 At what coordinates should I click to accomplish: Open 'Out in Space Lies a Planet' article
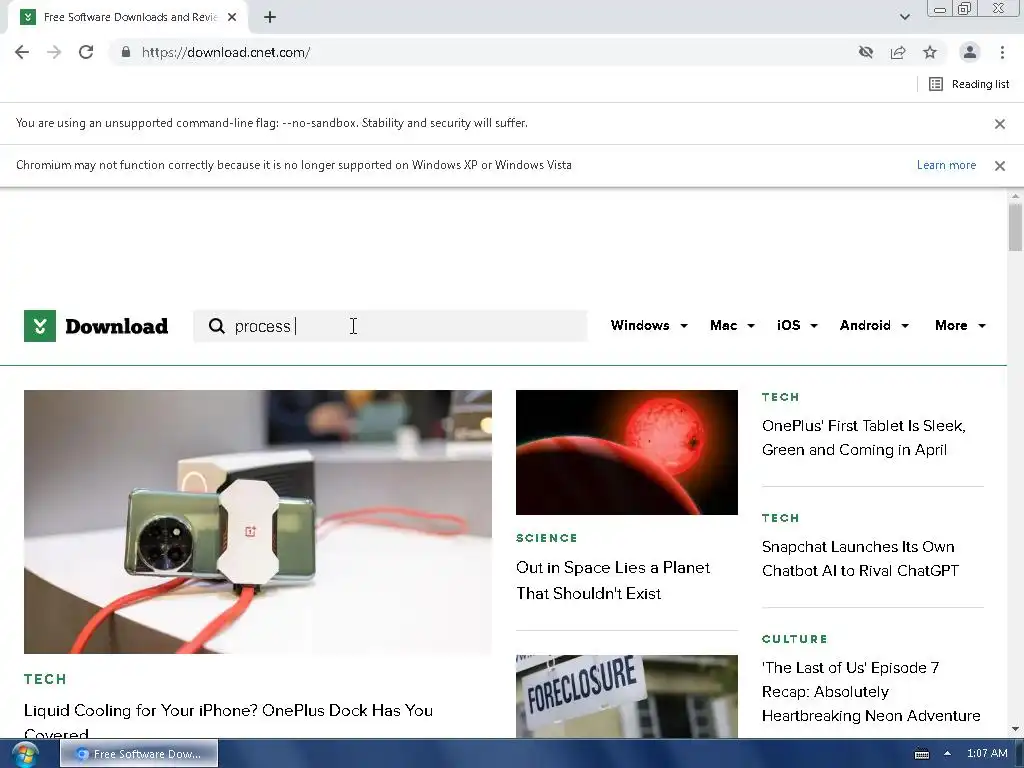613,581
